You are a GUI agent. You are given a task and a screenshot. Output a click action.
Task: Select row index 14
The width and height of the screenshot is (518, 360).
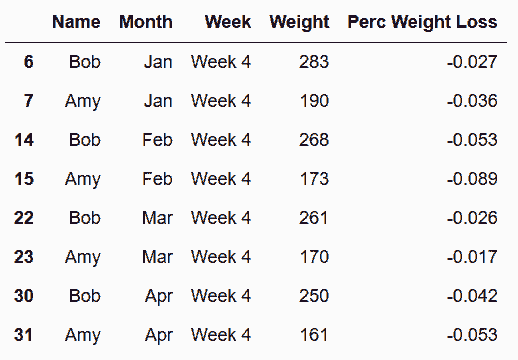(x=24, y=140)
